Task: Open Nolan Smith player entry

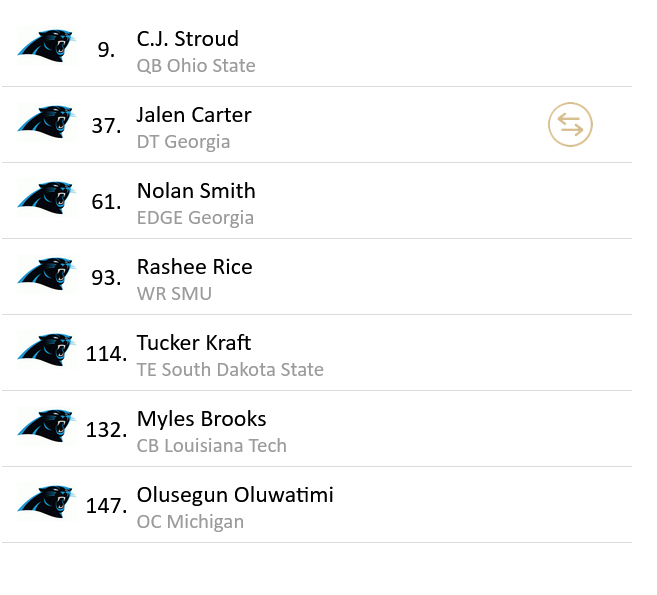Action: pos(196,191)
